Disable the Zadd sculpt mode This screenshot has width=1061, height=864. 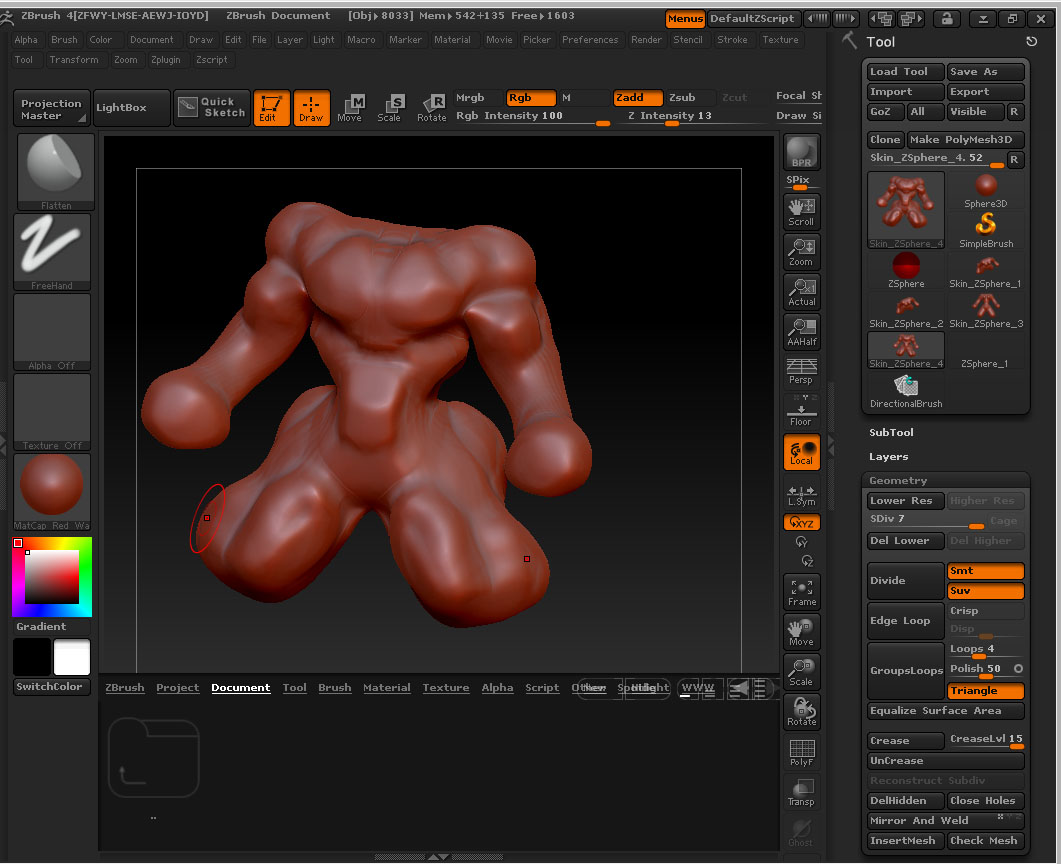[637, 98]
